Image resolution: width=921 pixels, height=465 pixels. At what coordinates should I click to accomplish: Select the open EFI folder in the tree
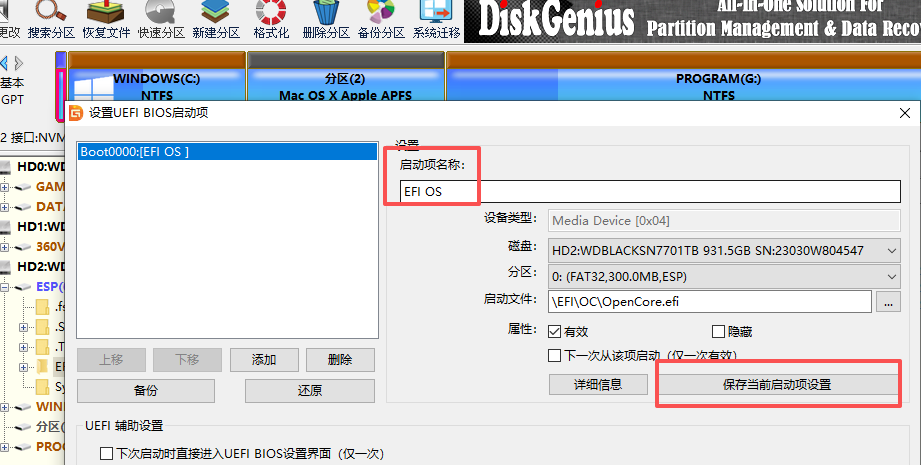42,367
